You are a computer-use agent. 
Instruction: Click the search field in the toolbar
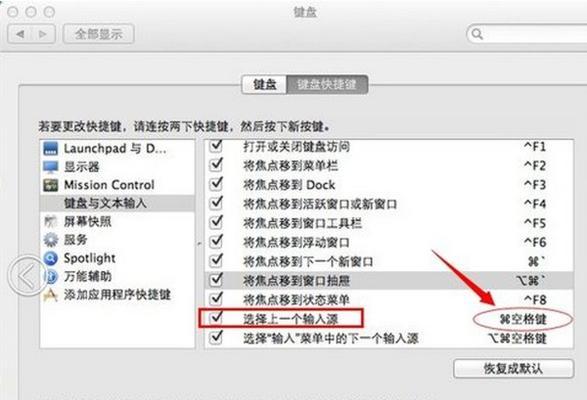527,34
